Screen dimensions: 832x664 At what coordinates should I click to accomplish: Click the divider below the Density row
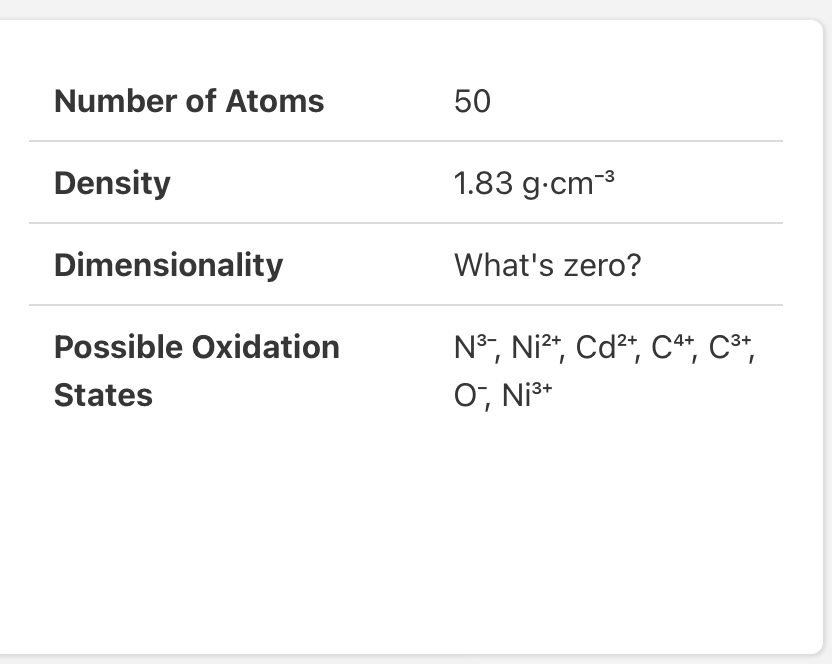[406, 223]
